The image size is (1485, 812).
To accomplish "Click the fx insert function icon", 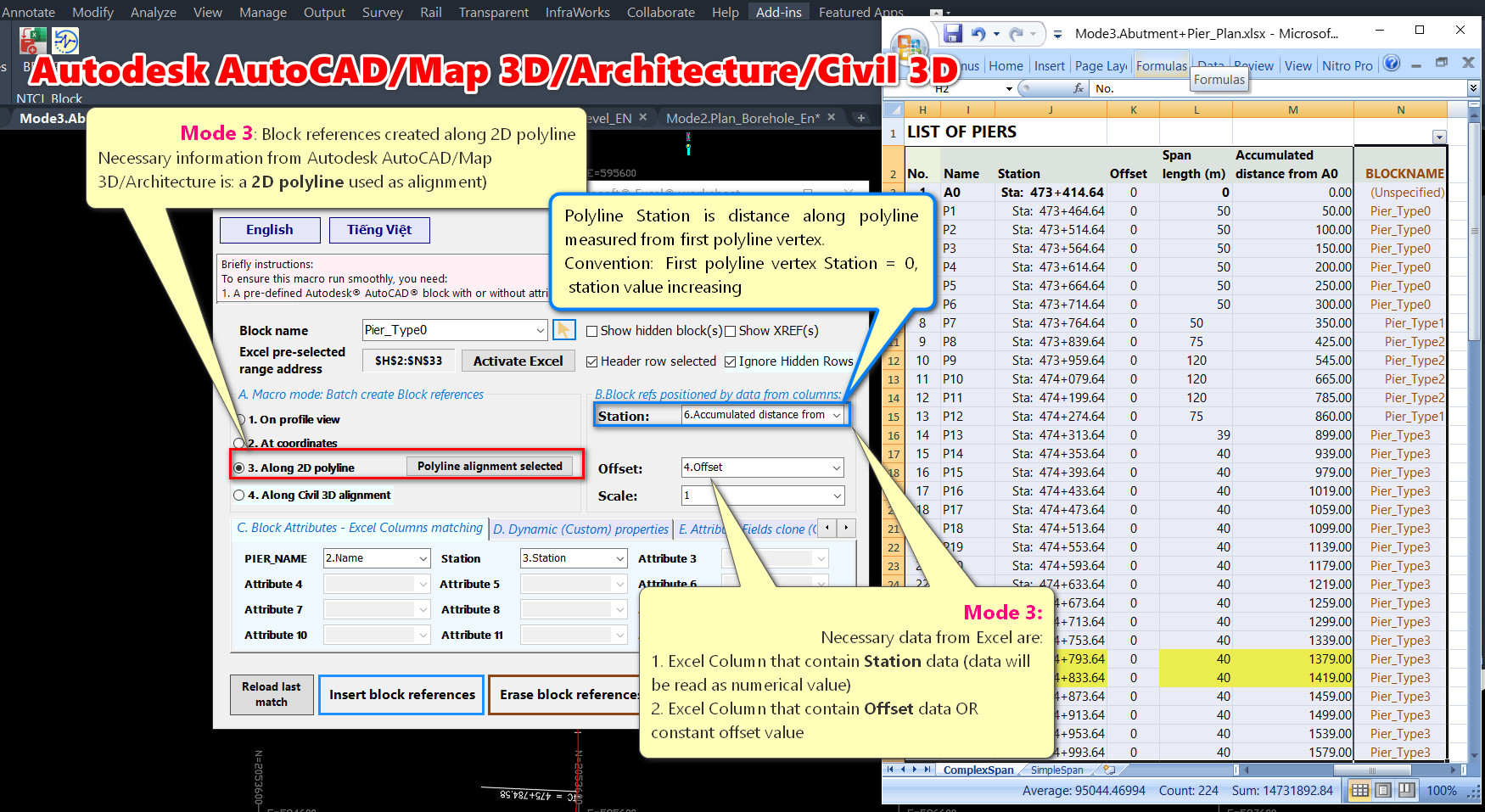I will tap(1079, 88).
